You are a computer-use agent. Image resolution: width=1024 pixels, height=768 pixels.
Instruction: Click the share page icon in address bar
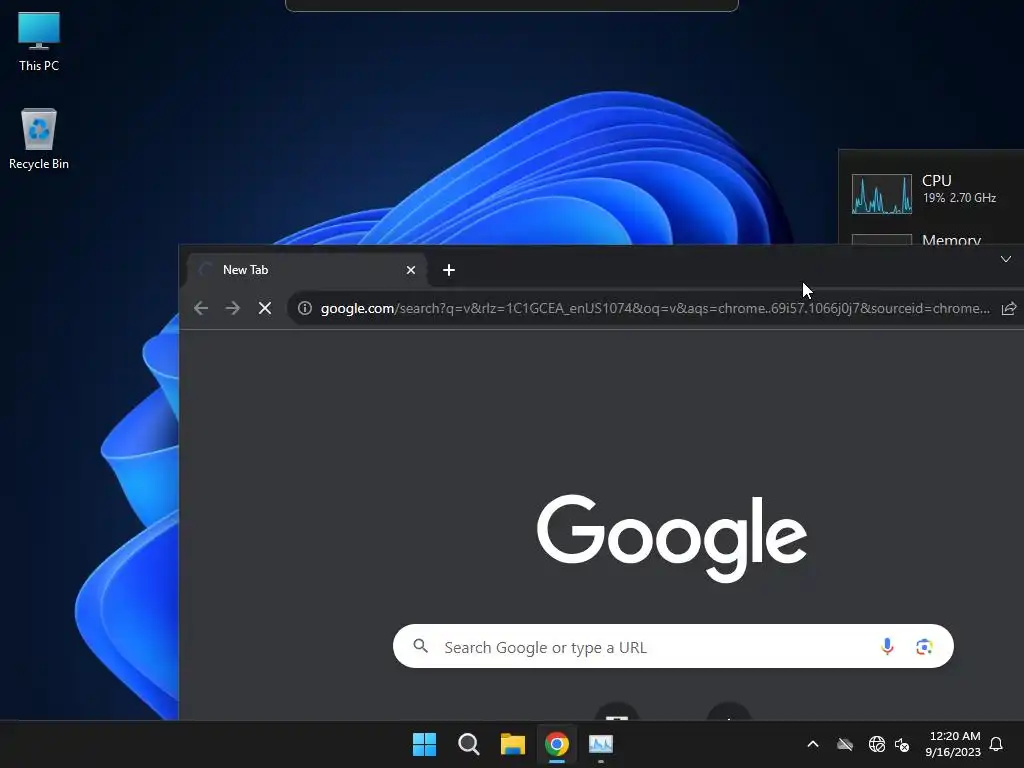click(1009, 308)
